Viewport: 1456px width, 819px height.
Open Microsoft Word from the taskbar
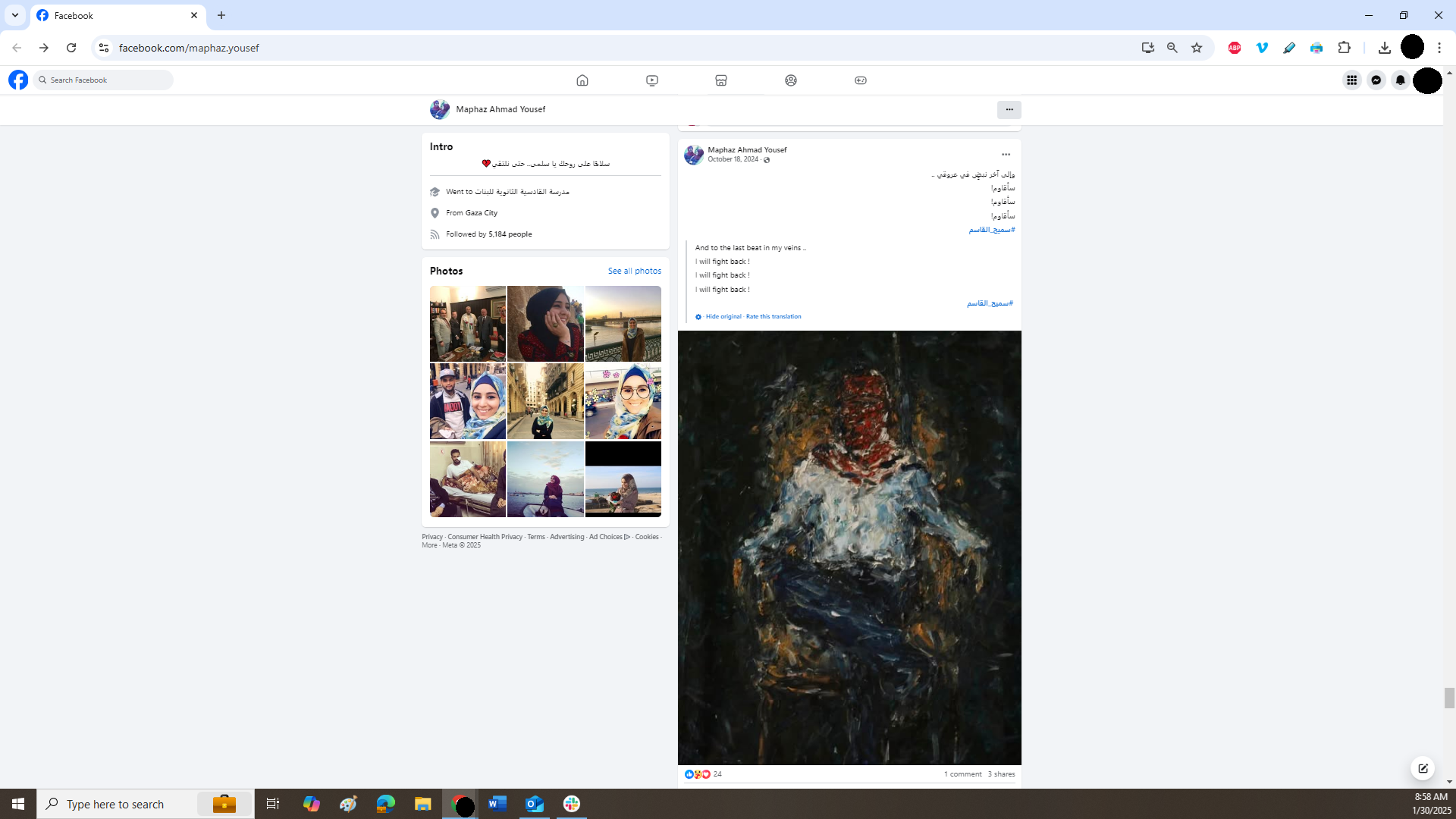pyautogui.click(x=497, y=804)
